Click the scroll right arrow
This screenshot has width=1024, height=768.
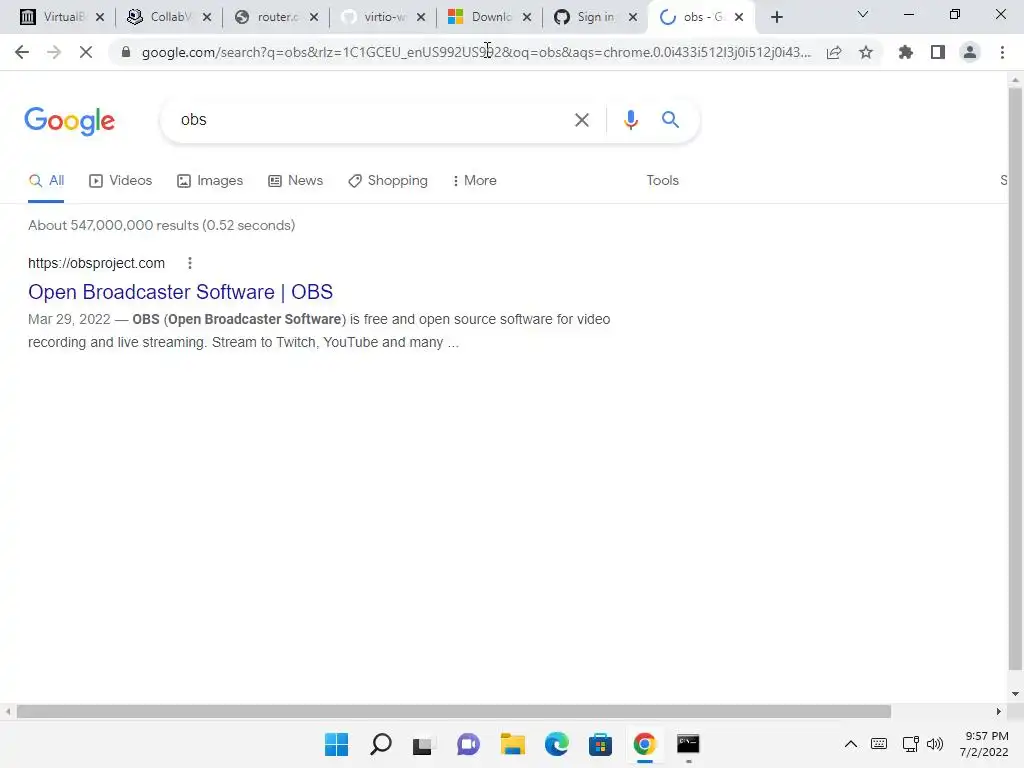pos(998,711)
